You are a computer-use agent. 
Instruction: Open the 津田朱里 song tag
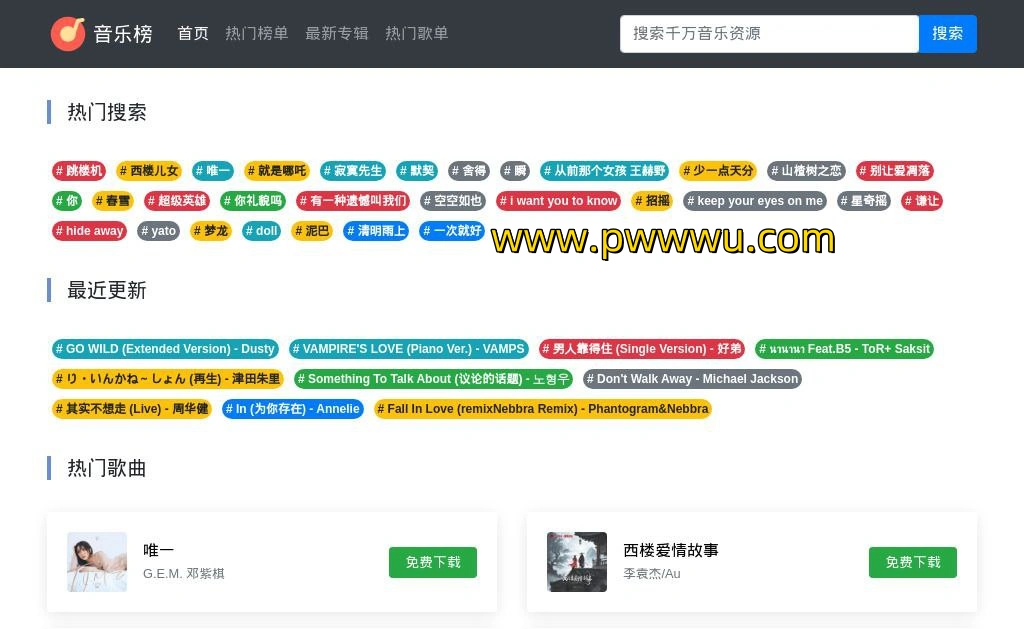(168, 379)
